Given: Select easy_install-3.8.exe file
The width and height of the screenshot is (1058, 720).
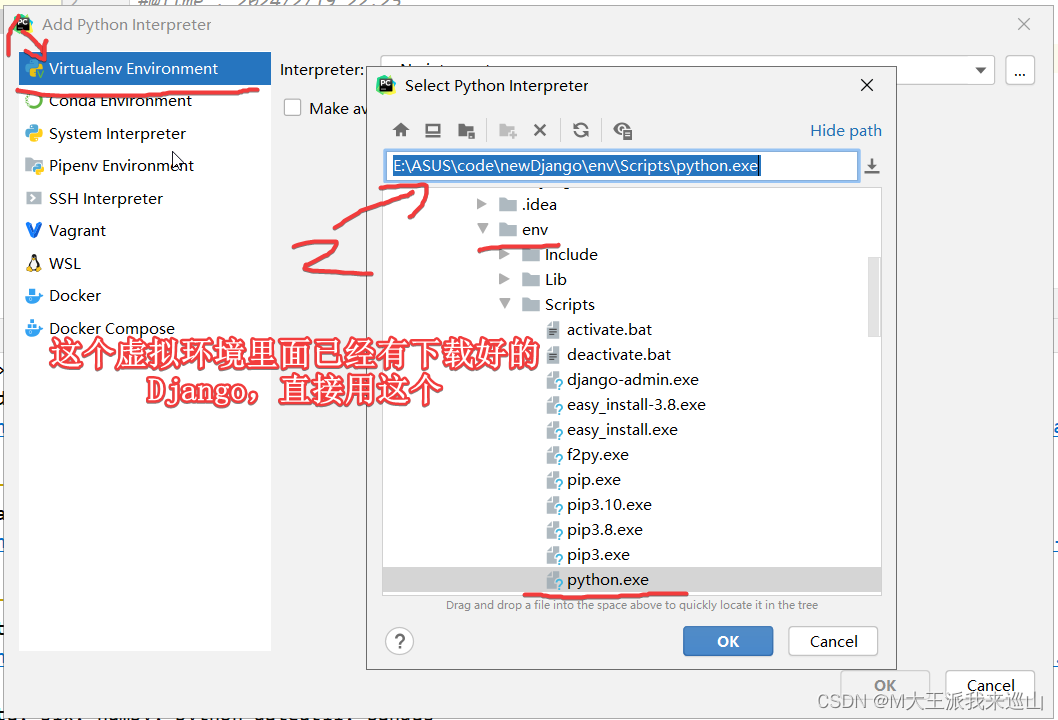Looking at the screenshot, I should (632, 405).
